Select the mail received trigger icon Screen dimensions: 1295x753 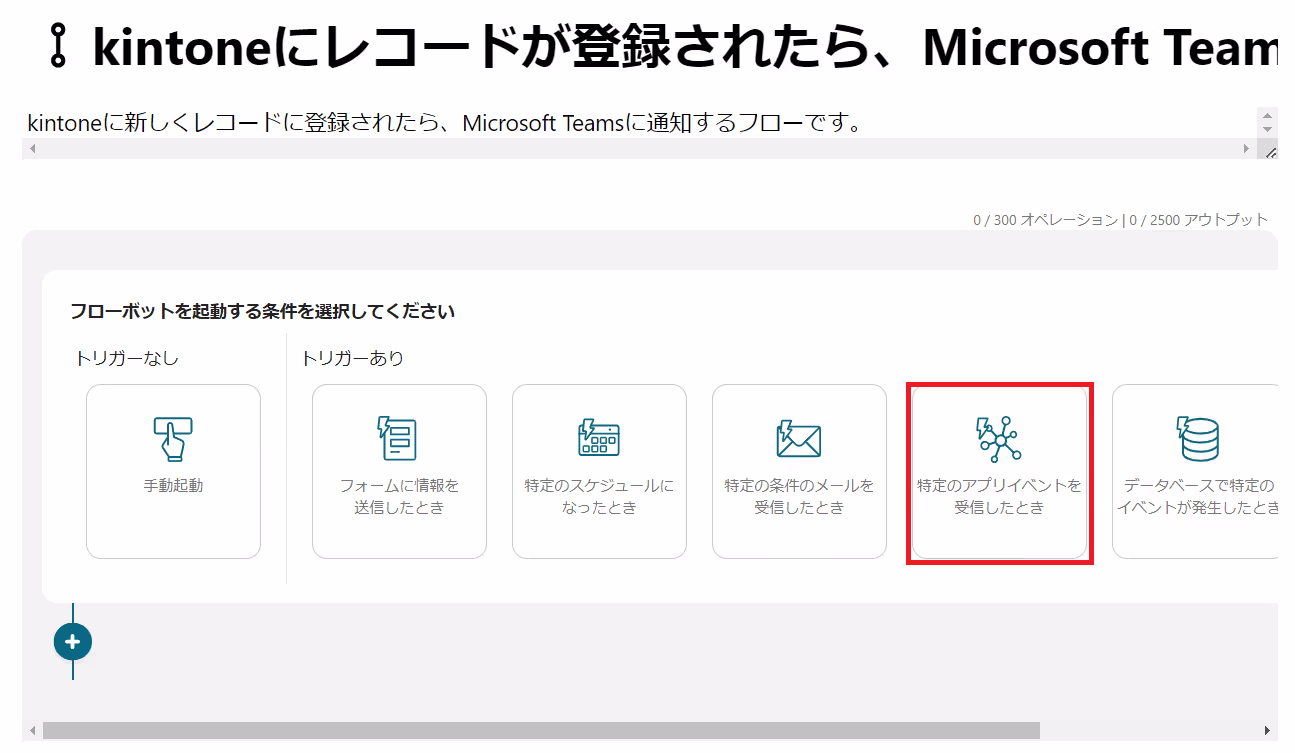tap(799, 439)
